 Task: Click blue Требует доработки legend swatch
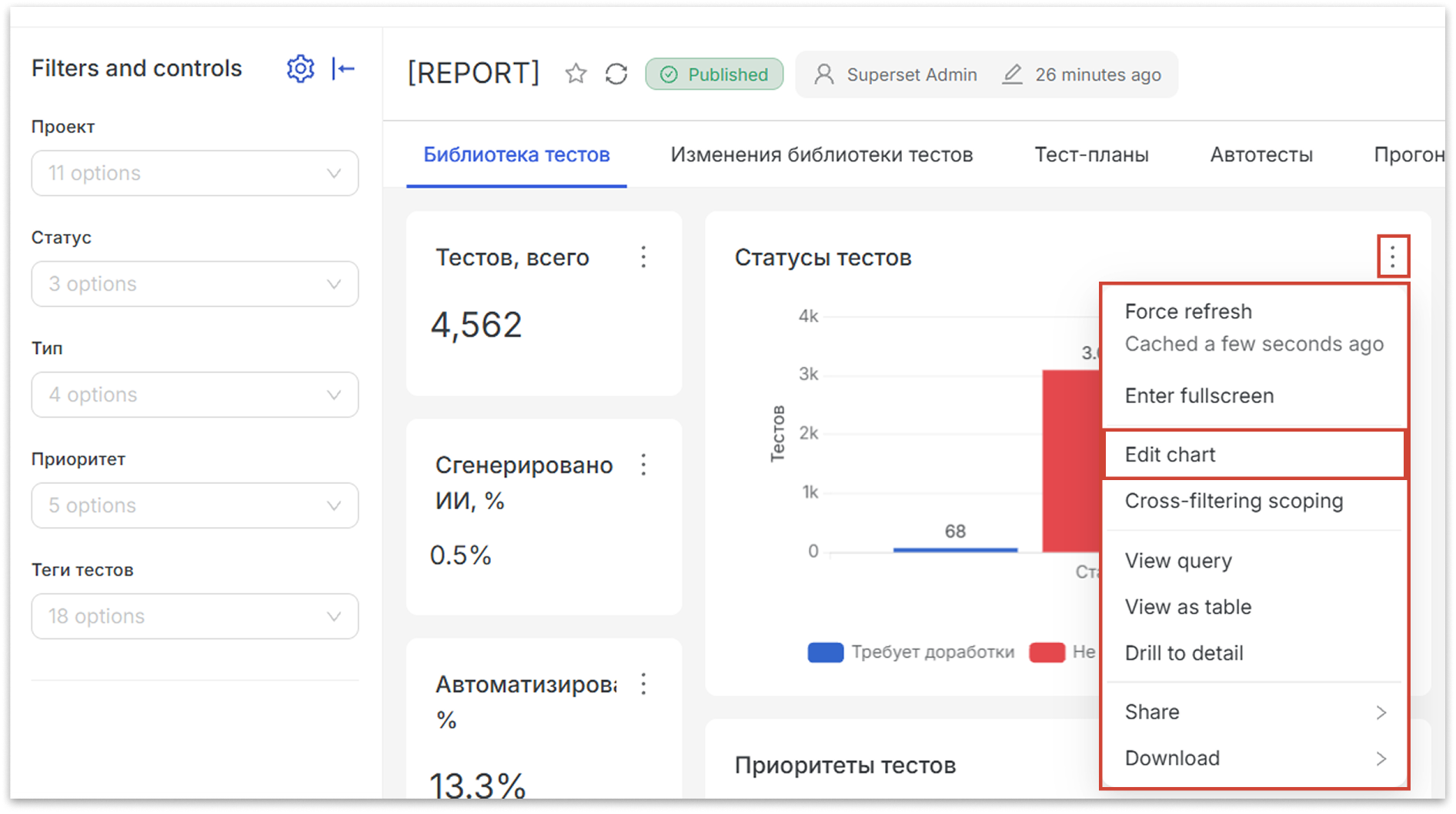825,652
